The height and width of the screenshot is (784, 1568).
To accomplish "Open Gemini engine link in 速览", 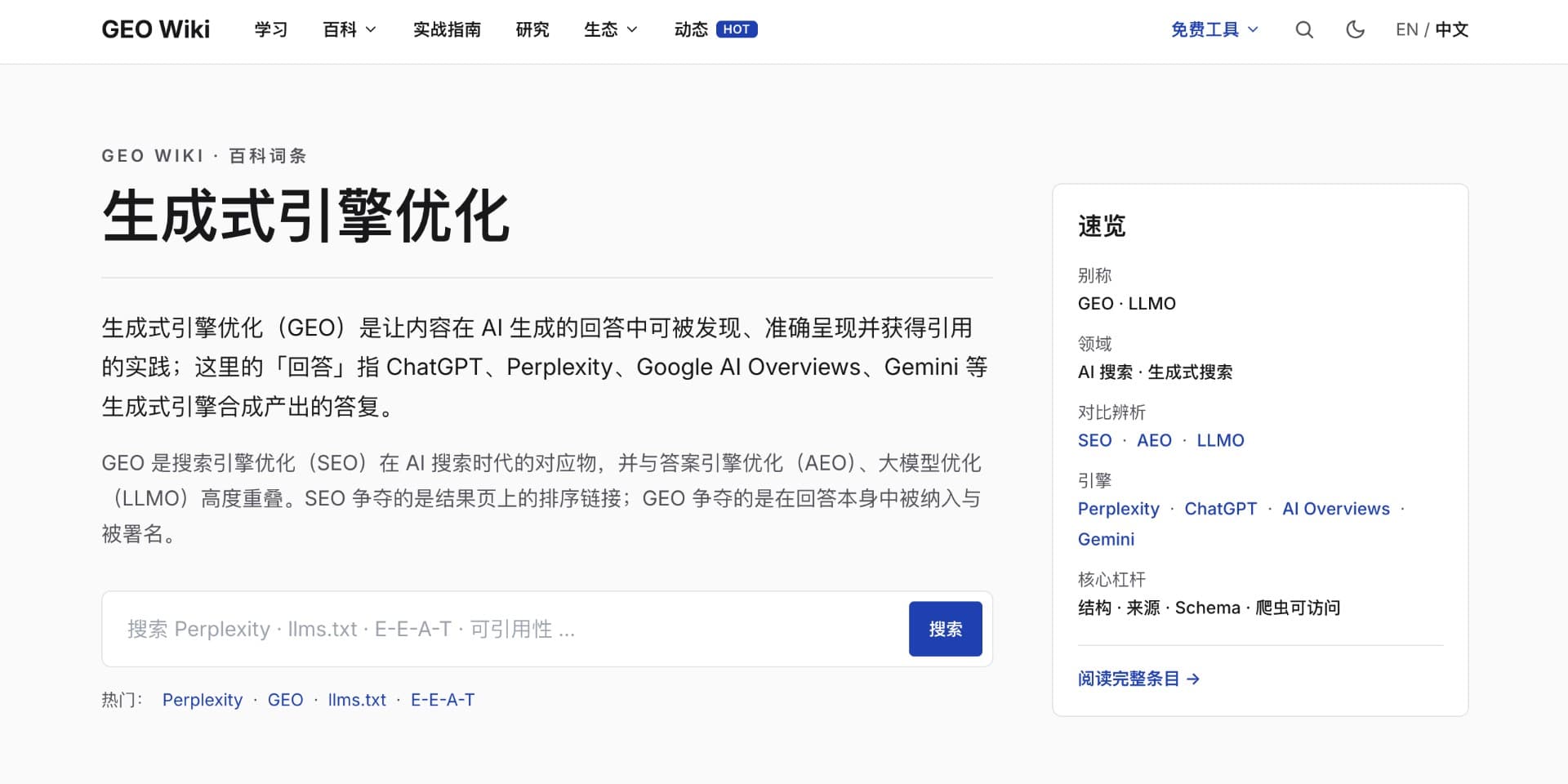I will [x=1106, y=539].
